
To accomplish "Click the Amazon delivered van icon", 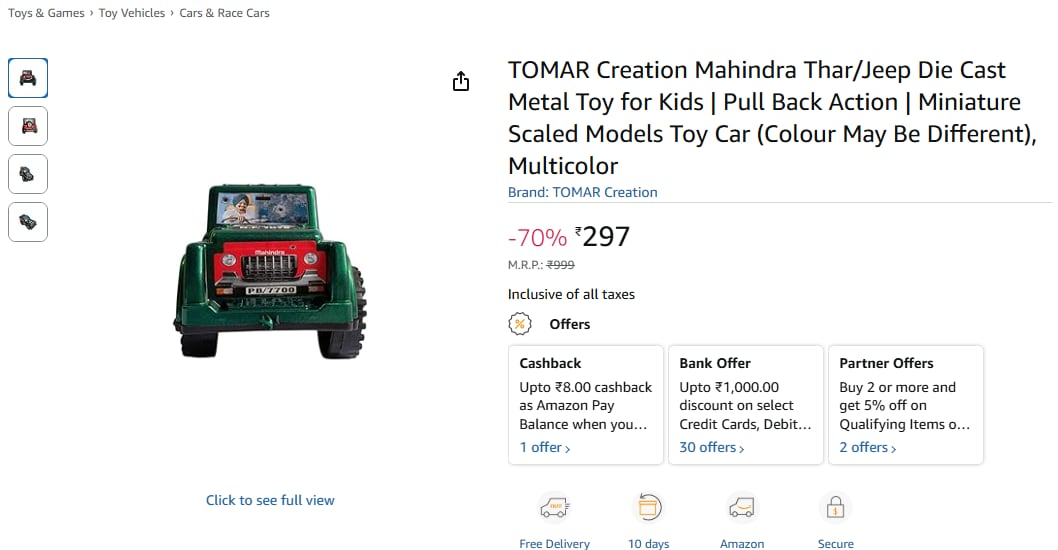I will point(741,508).
